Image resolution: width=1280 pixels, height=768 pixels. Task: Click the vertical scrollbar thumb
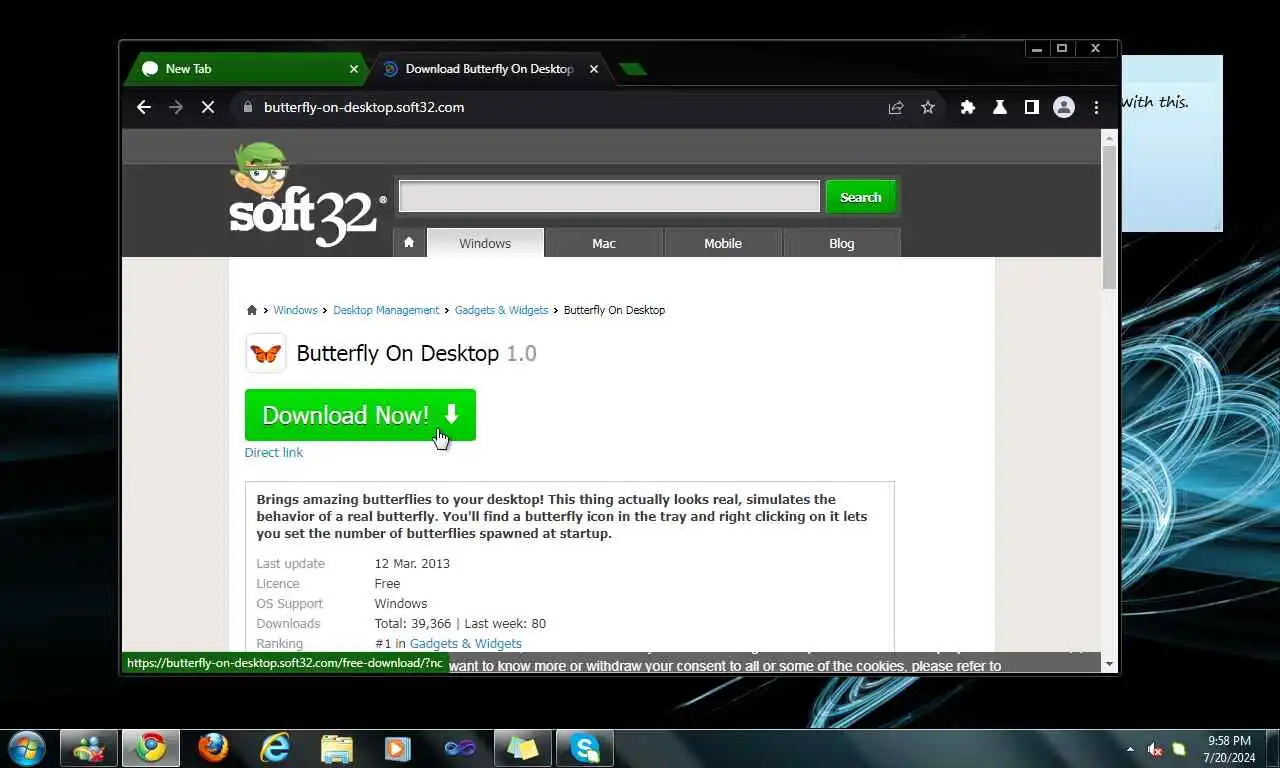pos(1109,217)
